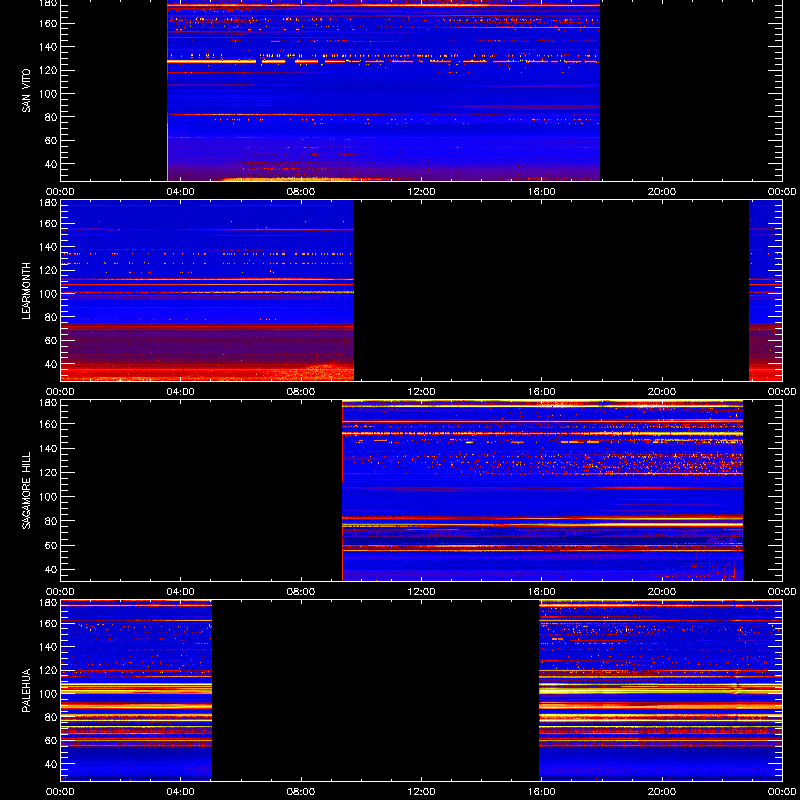Image resolution: width=800 pixels, height=800 pixels.
Task: Select the 140 frequency label on Learmonth axis
Action: [x=50, y=246]
